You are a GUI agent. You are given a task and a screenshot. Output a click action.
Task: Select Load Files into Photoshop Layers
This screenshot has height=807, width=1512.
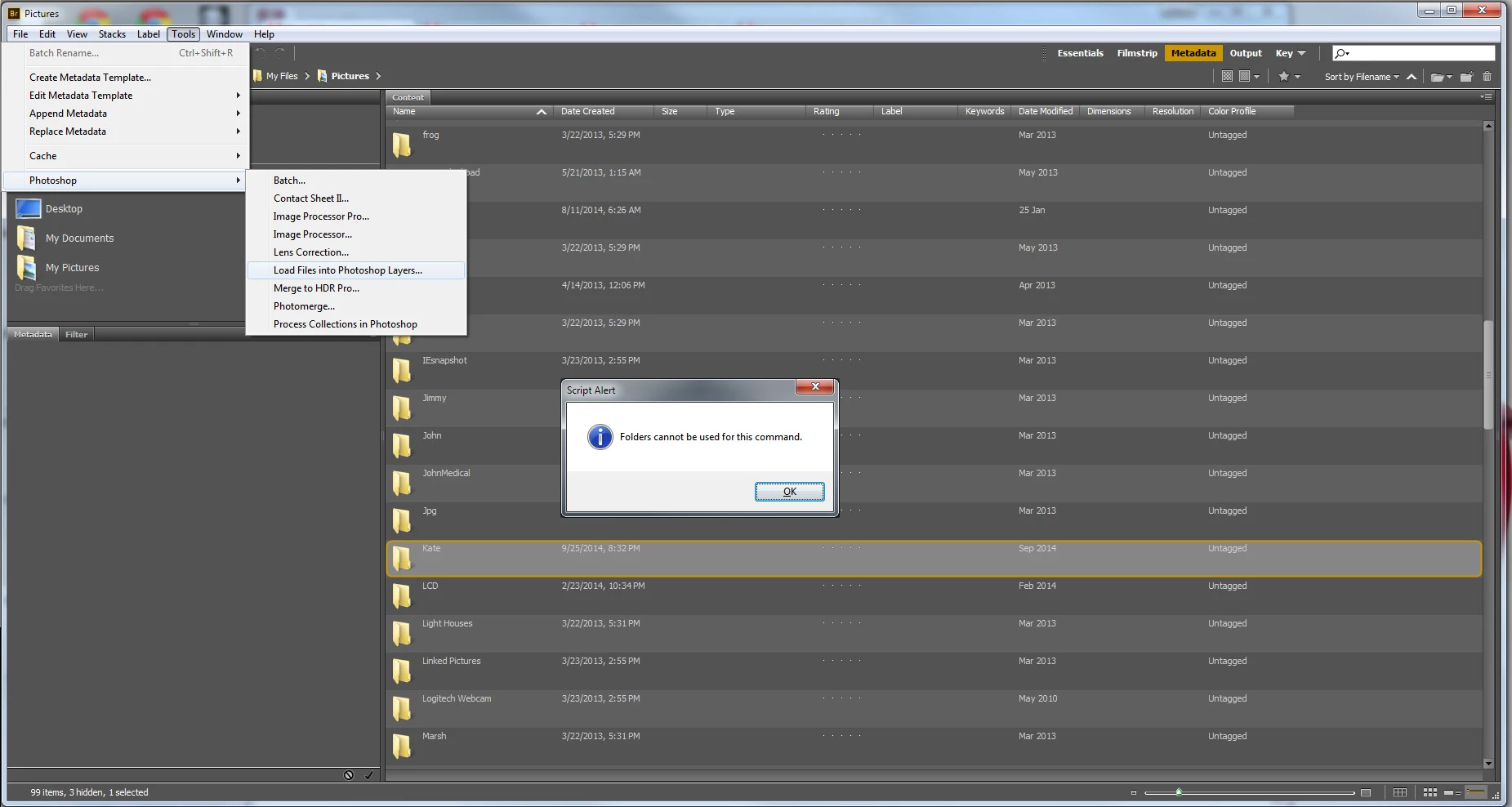[x=356, y=270]
